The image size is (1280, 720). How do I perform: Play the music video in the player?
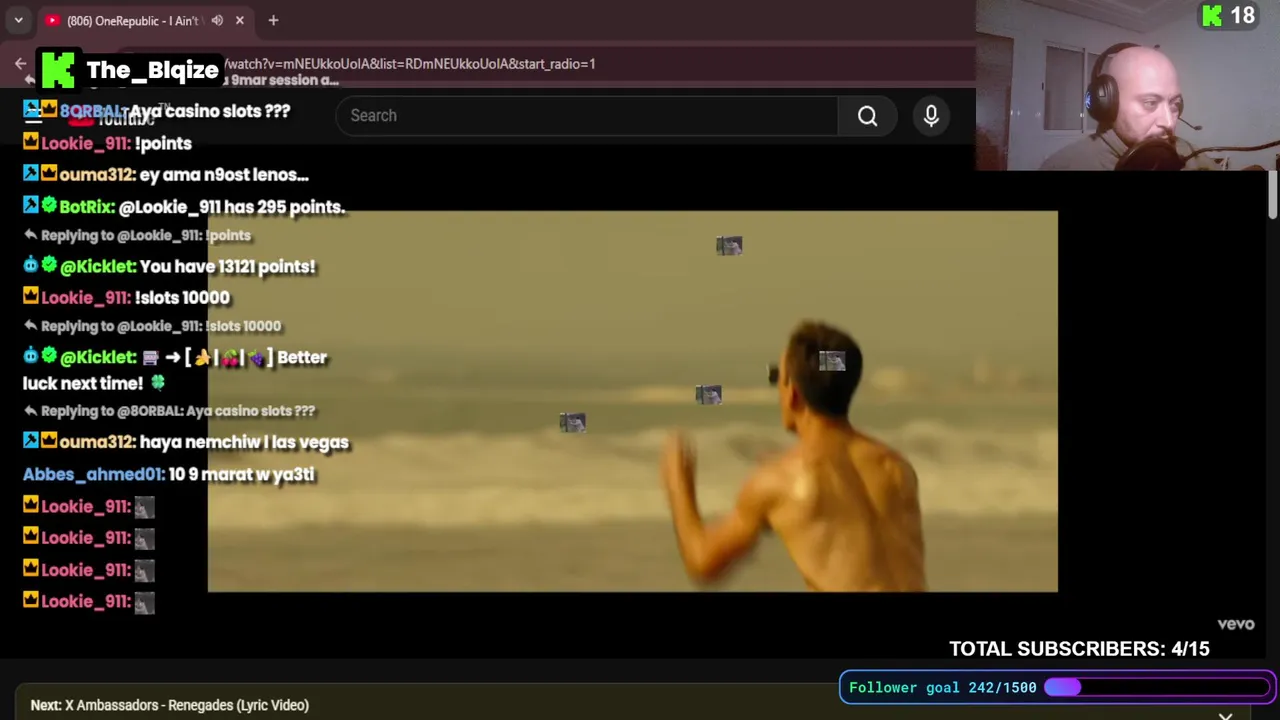pyautogui.click(x=632, y=401)
